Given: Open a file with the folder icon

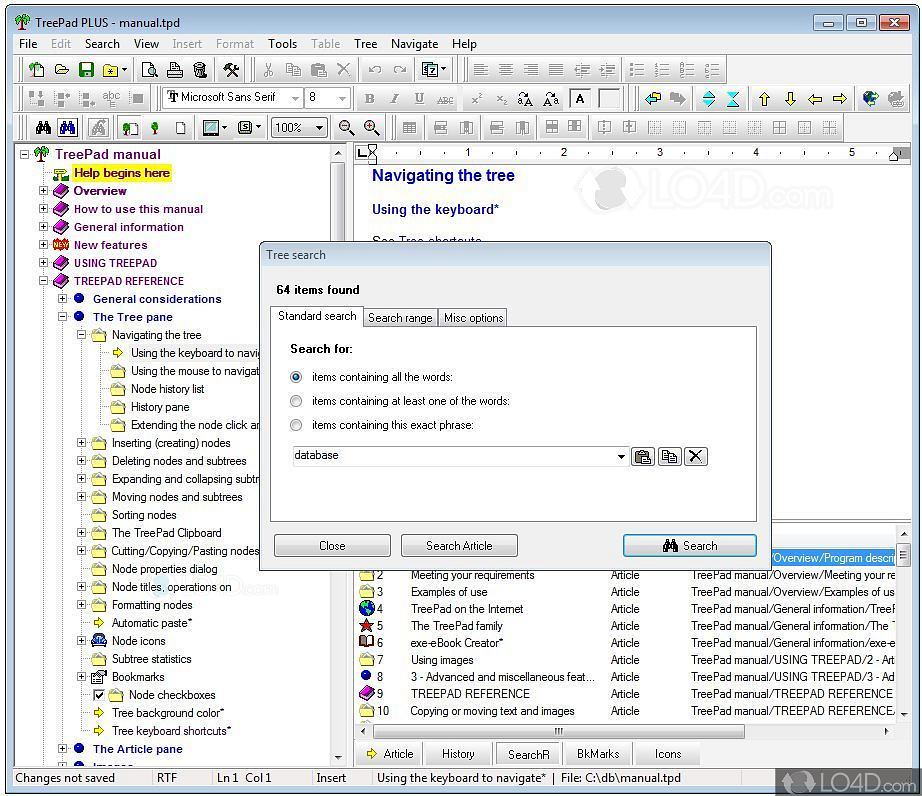Looking at the screenshot, I should click(x=61, y=70).
